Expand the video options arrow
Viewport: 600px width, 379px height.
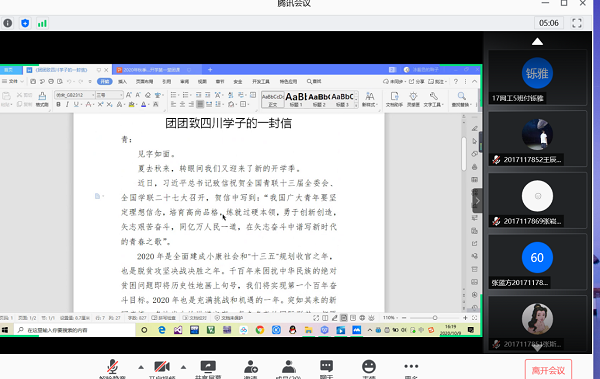tap(183, 367)
